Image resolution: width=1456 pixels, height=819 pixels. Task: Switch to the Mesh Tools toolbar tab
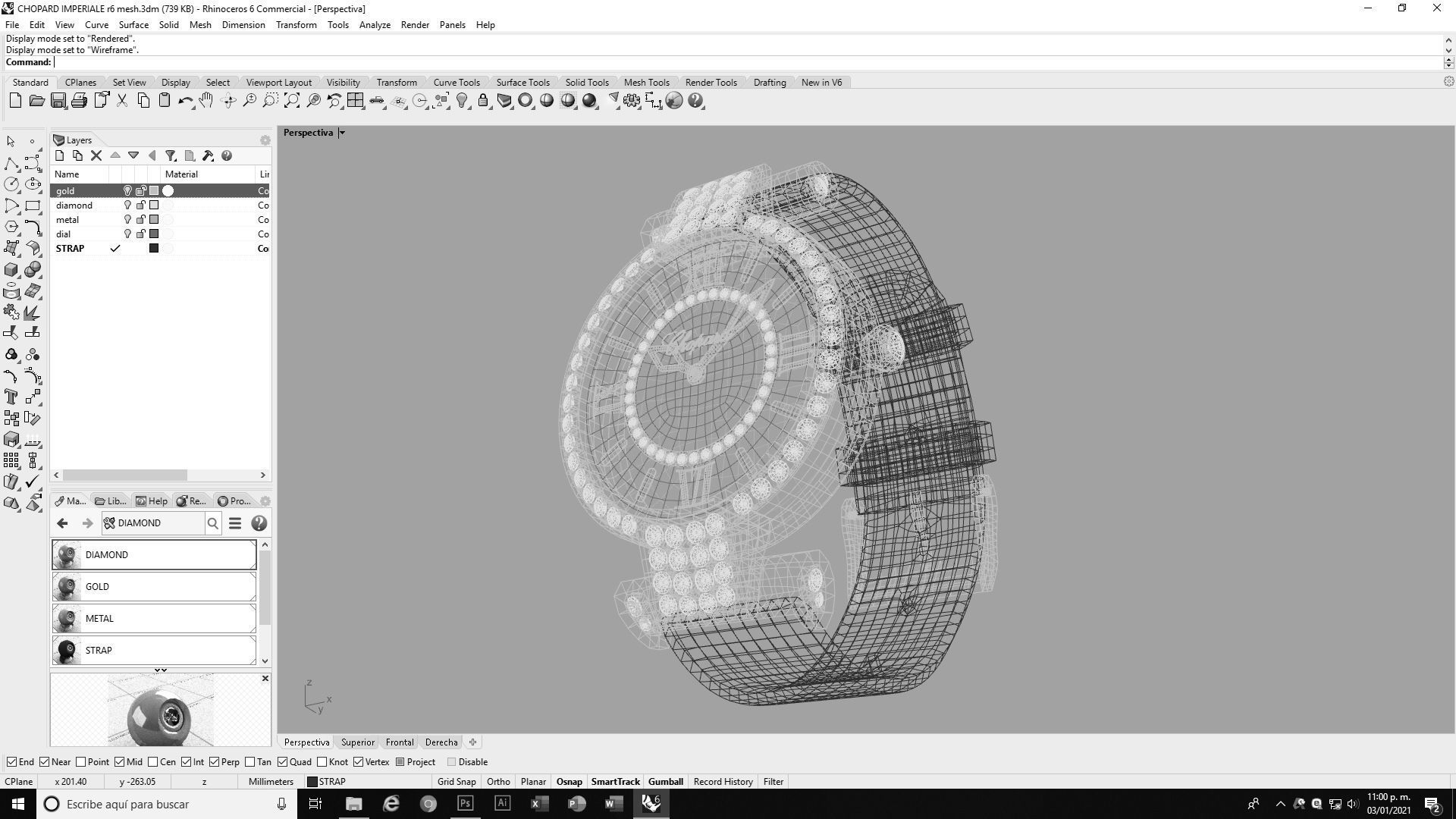(x=646, y=83)
